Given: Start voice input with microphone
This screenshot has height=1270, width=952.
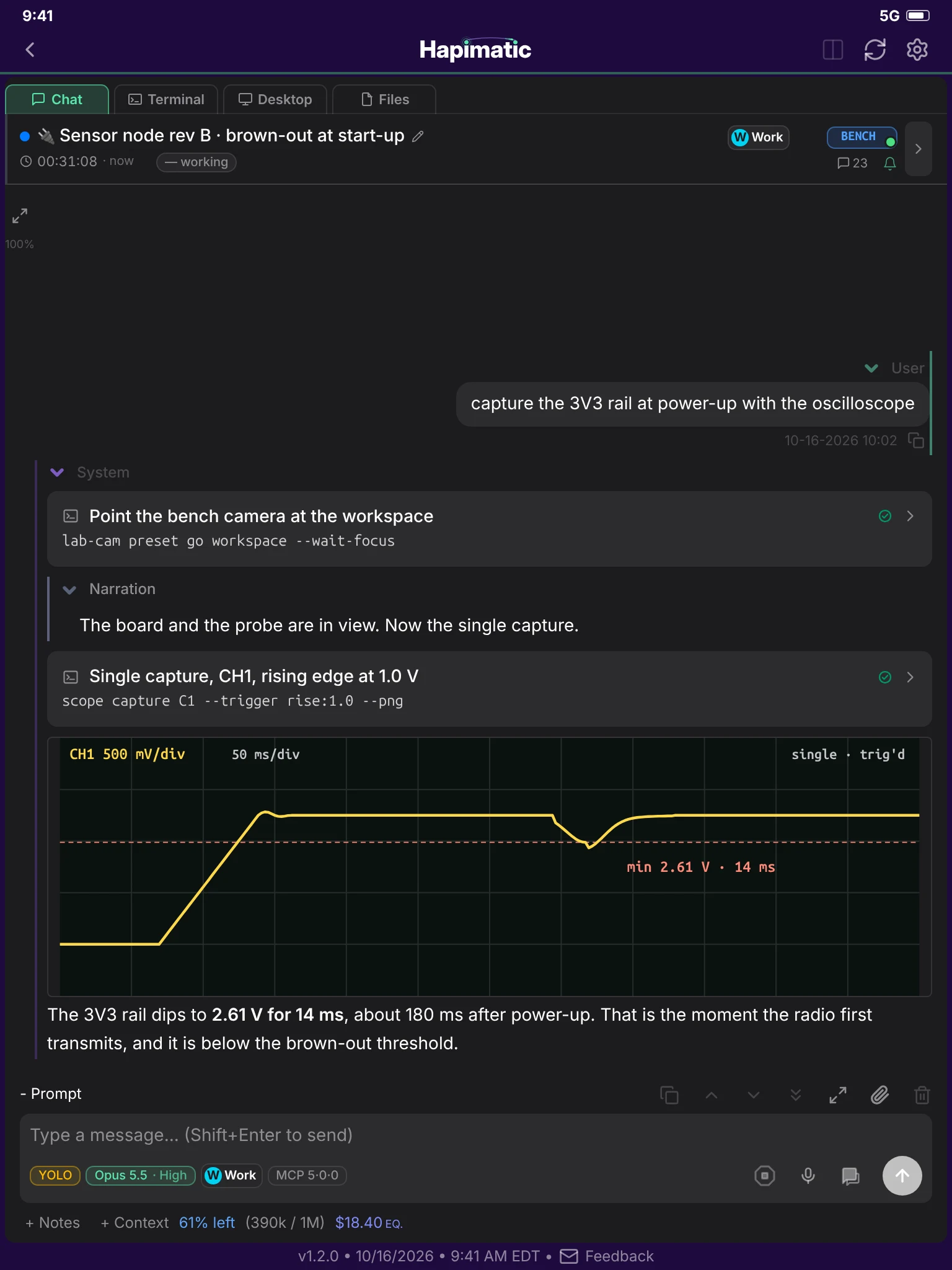Looking at the screenshot, I should (808, 1175).
